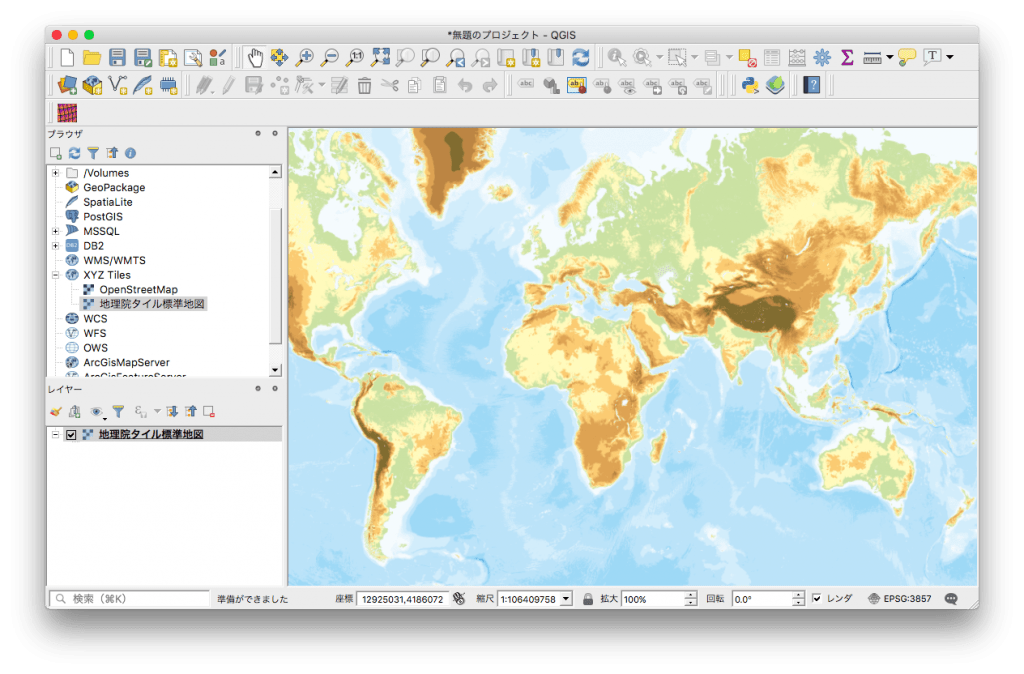Click the padlock to lock map scale
This screenshot has height=674, width=1024.
589,597
